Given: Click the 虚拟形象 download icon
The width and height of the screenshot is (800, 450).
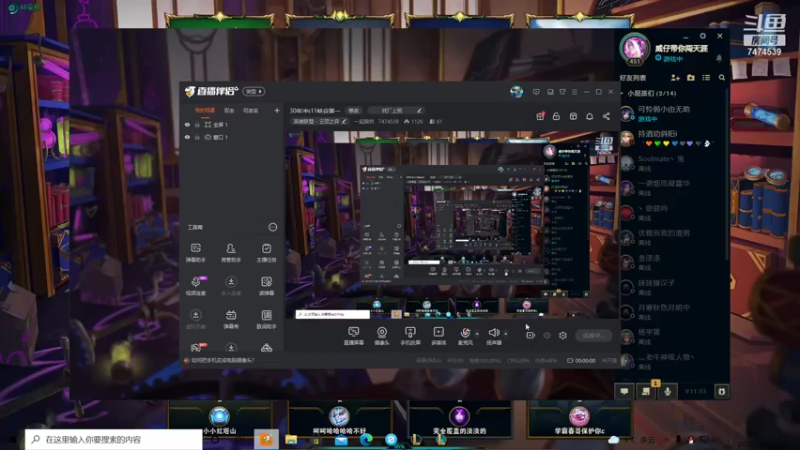Looking at the screenshot, I should click(x=195, y=315).
